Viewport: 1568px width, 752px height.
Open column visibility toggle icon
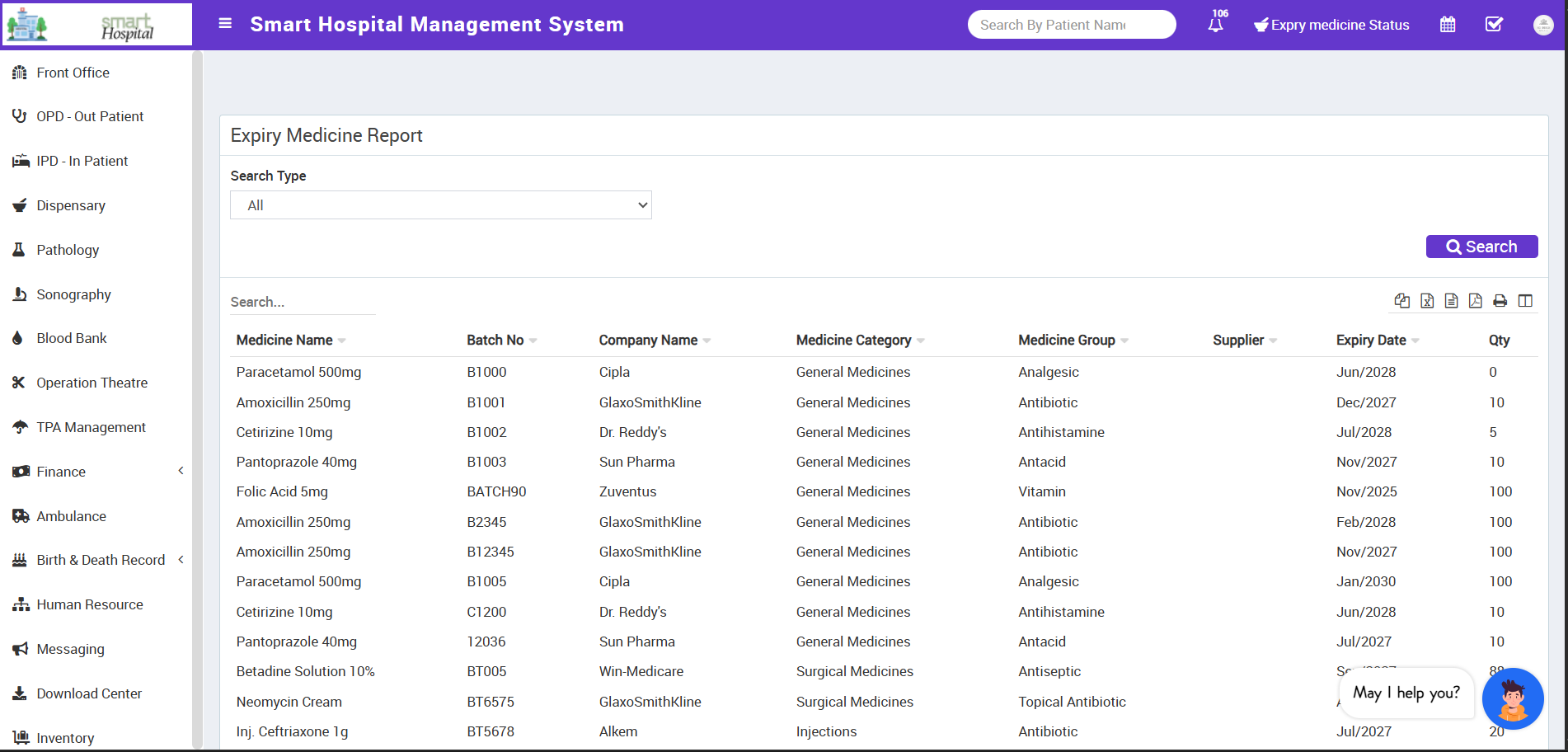pos(1525,301)
